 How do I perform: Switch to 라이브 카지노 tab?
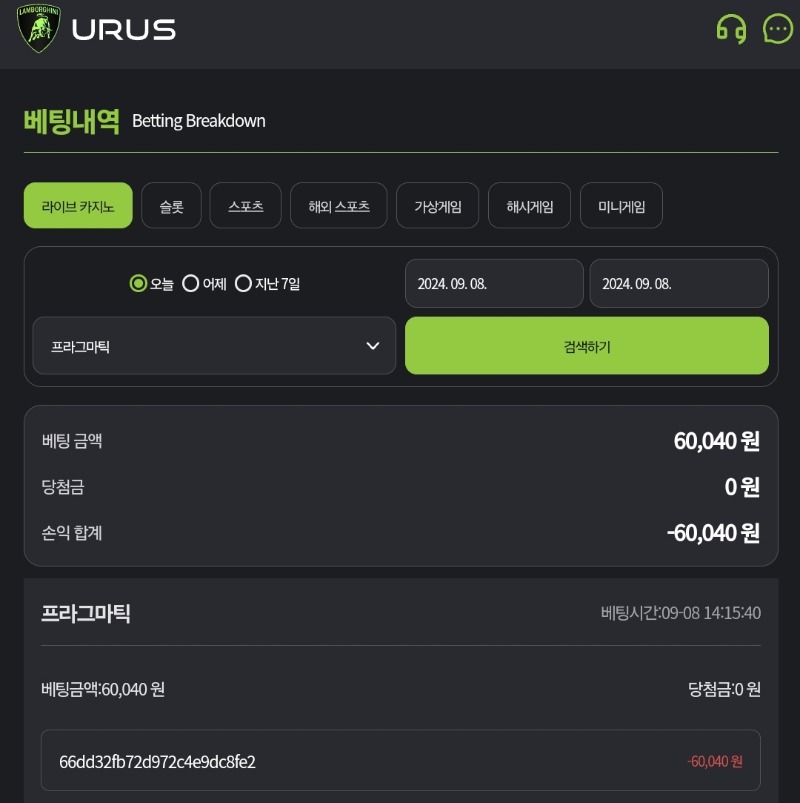click(78, 205)
